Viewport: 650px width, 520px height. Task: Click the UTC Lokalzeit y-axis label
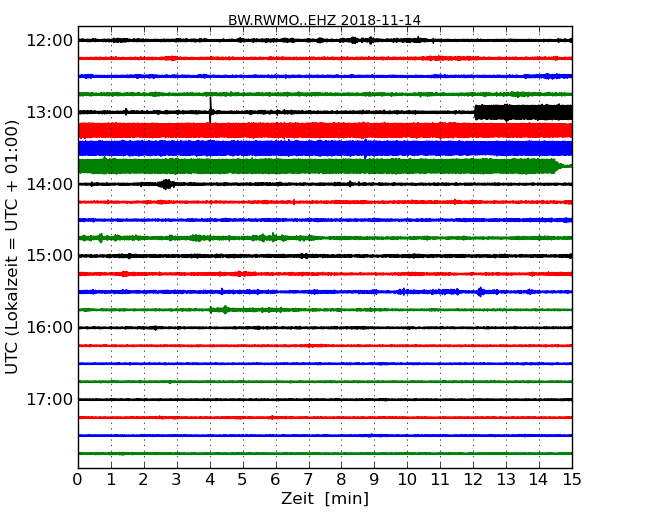12,247
